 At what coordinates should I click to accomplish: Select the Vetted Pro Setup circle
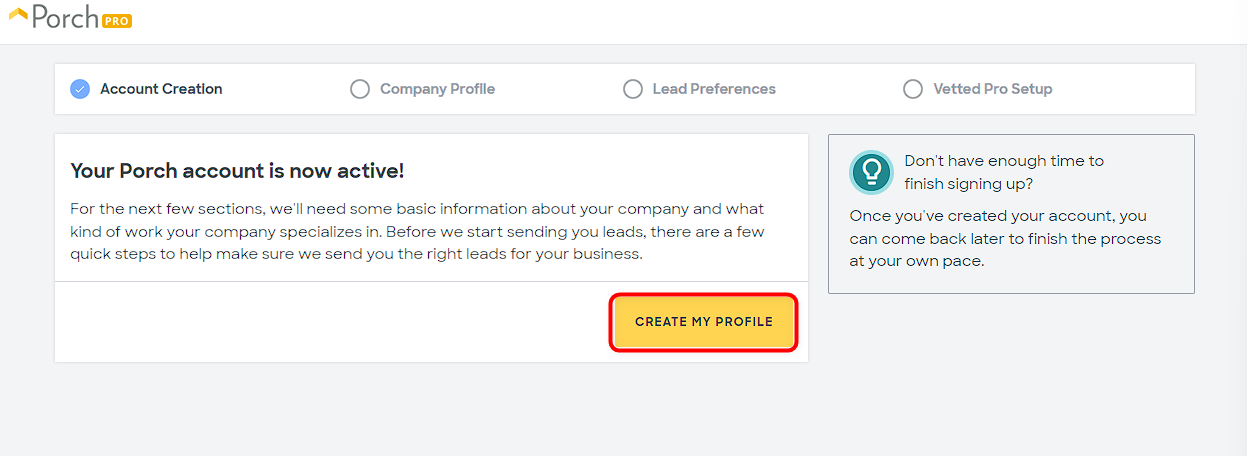913,89
